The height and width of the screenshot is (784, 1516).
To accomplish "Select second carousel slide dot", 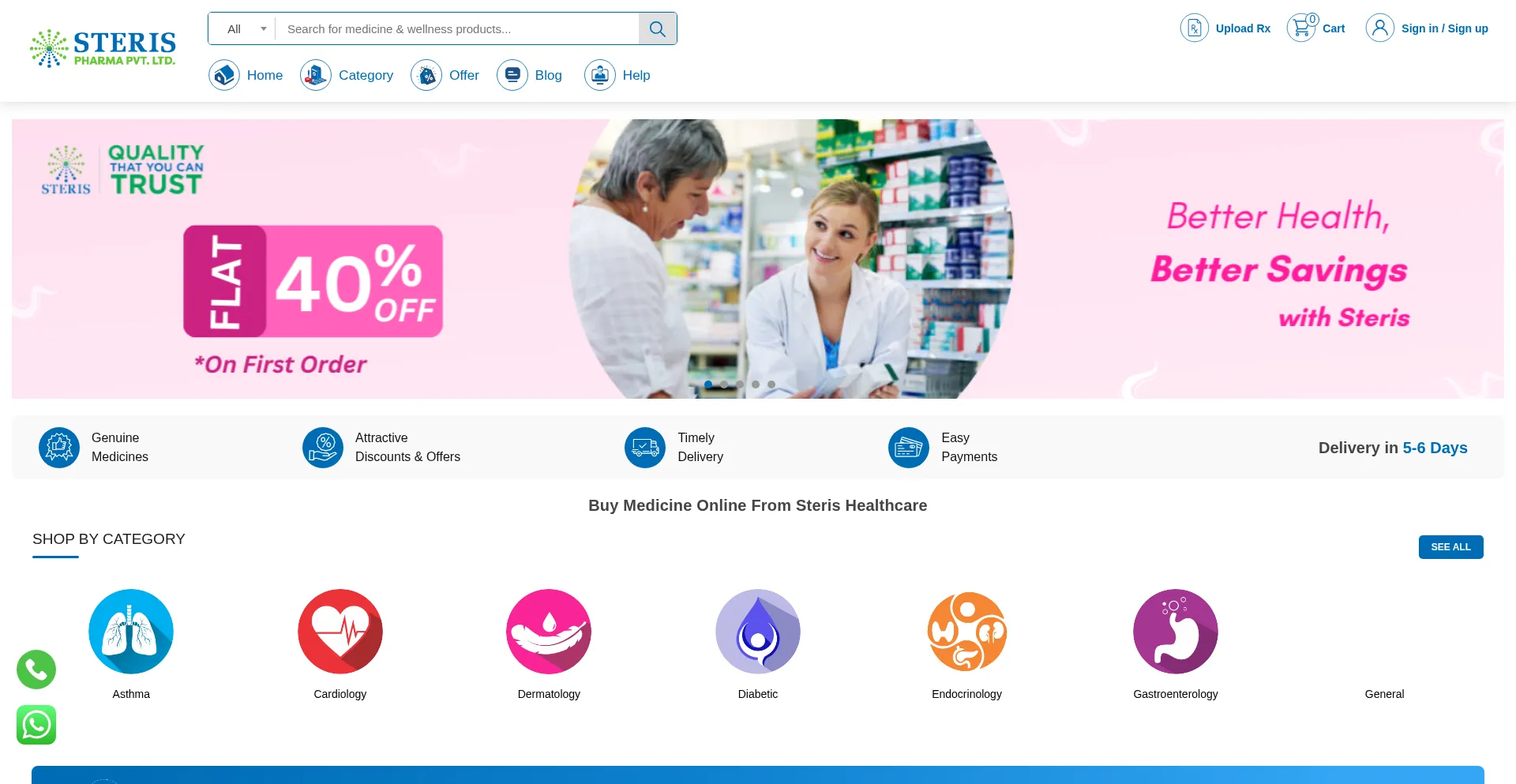I will click(724, 384).
